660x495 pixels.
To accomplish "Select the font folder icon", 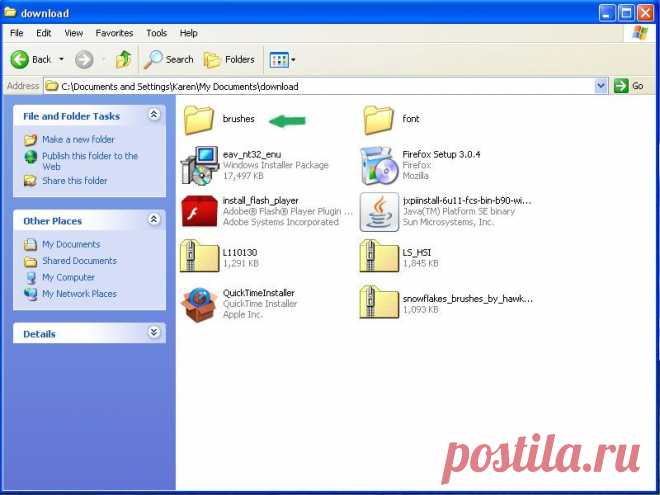I will pos(379,120).
